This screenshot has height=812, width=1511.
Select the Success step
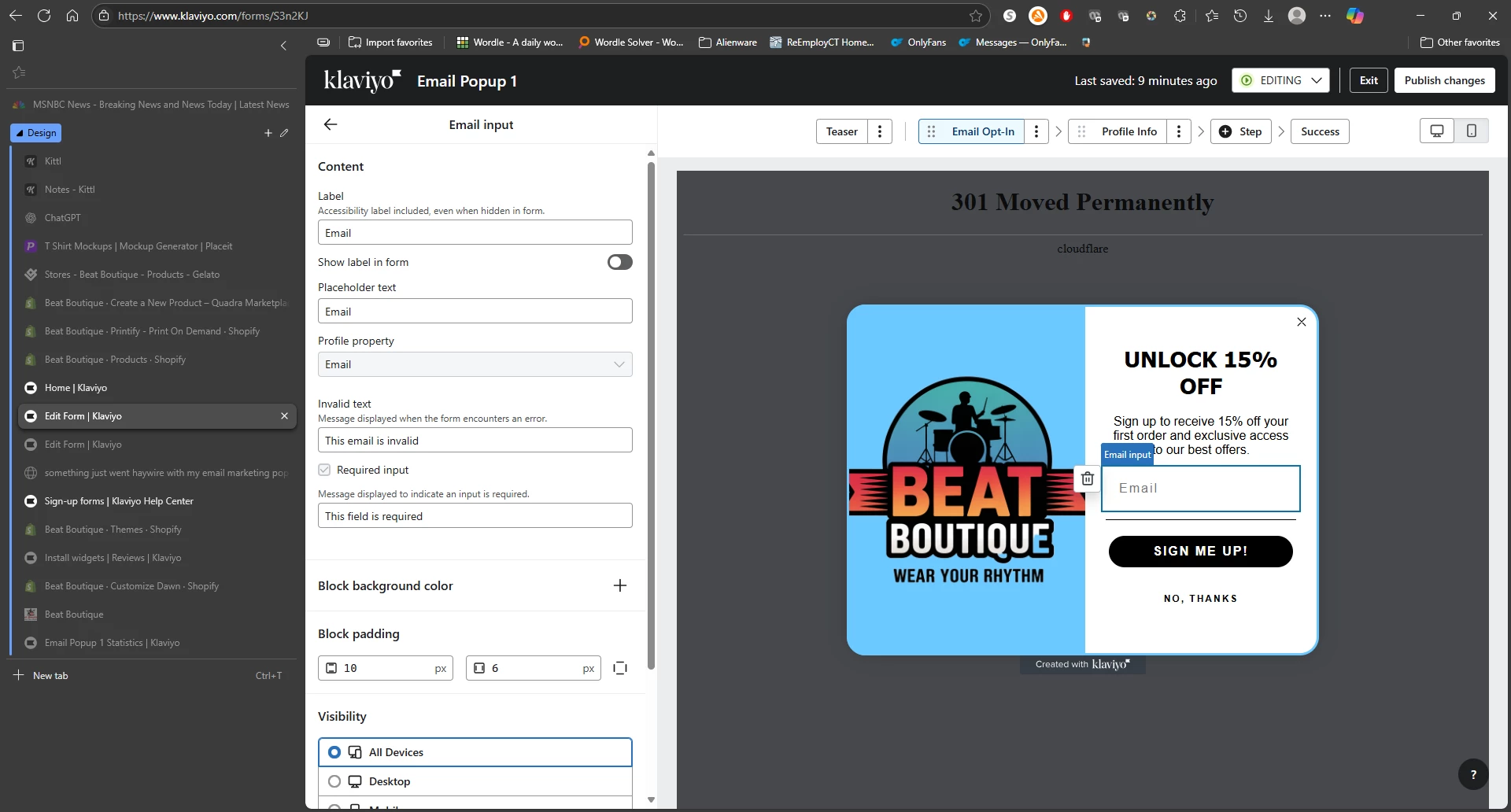point(1320,131)
